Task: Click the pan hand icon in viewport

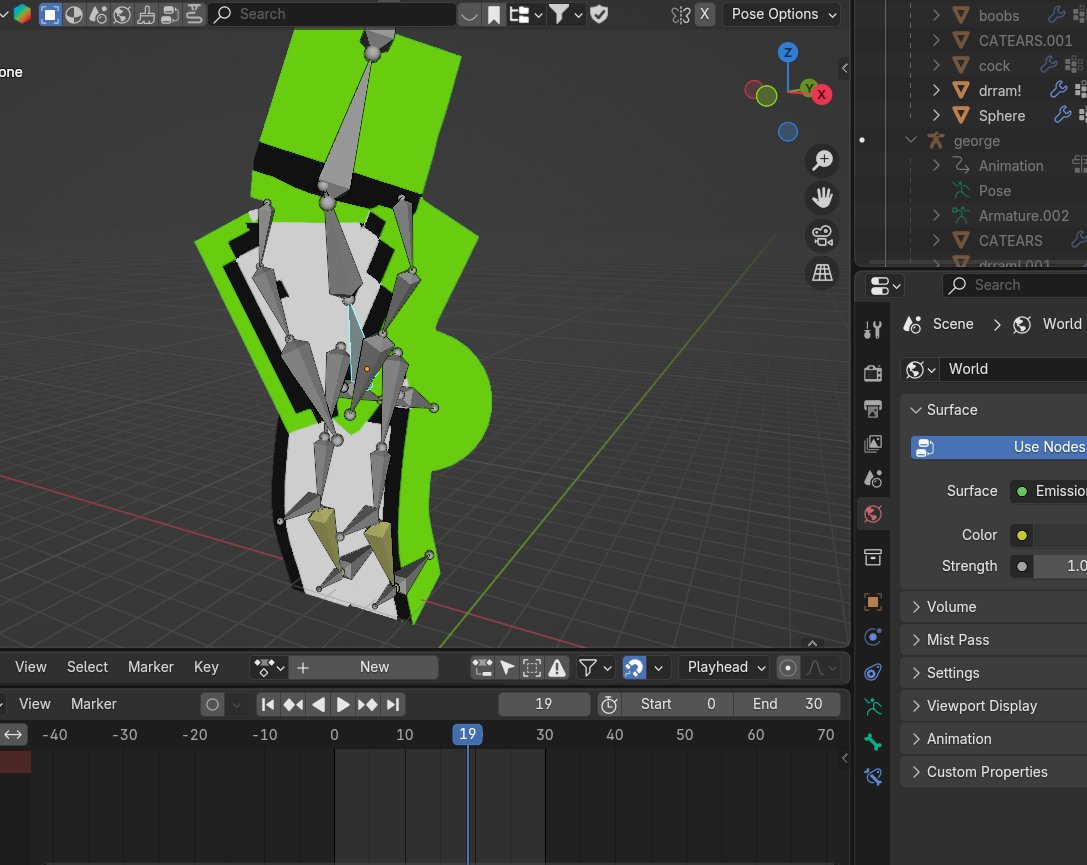Action: coord(823,198)
